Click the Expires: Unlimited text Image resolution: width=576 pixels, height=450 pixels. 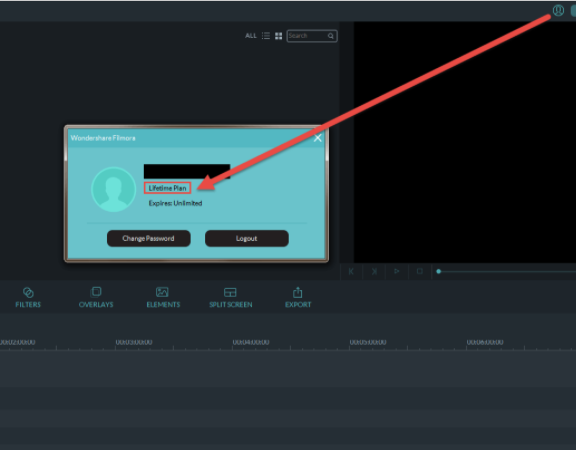tap(175, 203)
